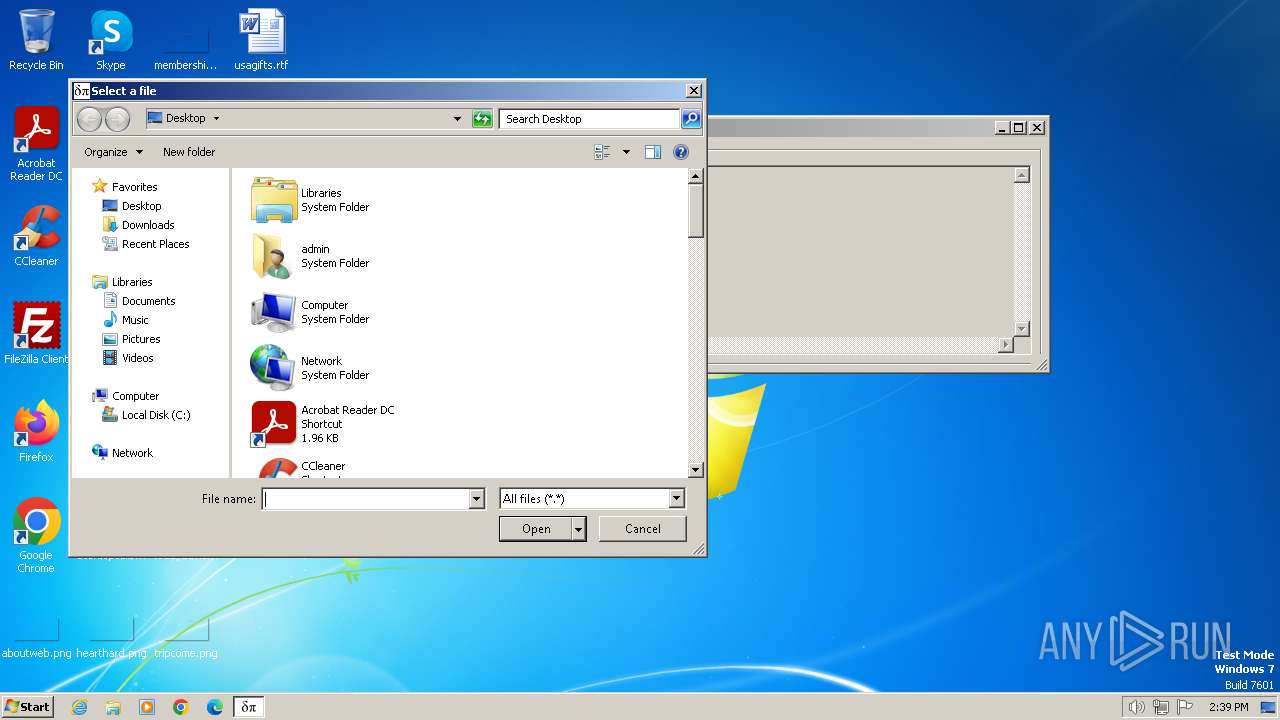Select the Libraries folder icon in the file list
Image resolution: width=1280 pixels, height=720 pixels.
pyautogui.click(x=274, y=200)
